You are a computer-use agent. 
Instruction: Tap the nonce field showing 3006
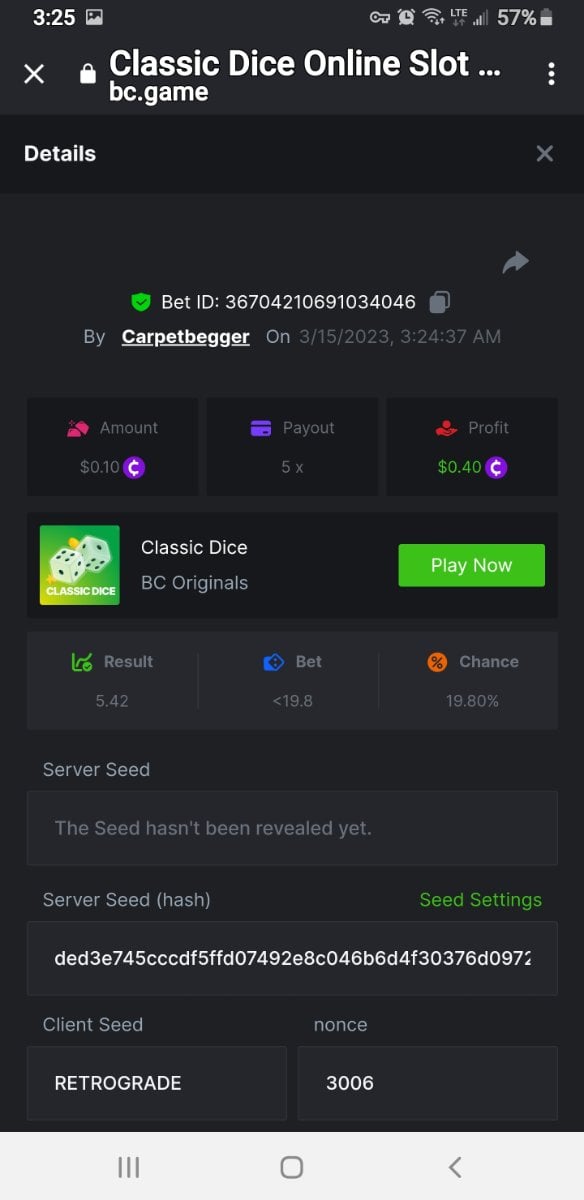pyautogui.click(x=428, y=1083)
